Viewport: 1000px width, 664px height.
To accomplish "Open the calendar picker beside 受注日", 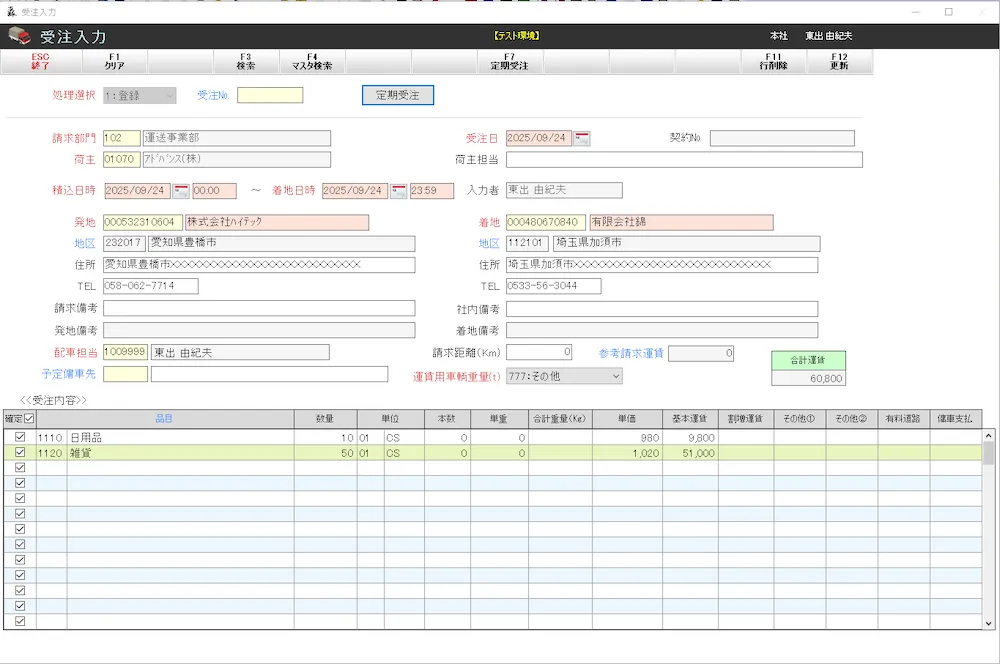I will point(582,138).
